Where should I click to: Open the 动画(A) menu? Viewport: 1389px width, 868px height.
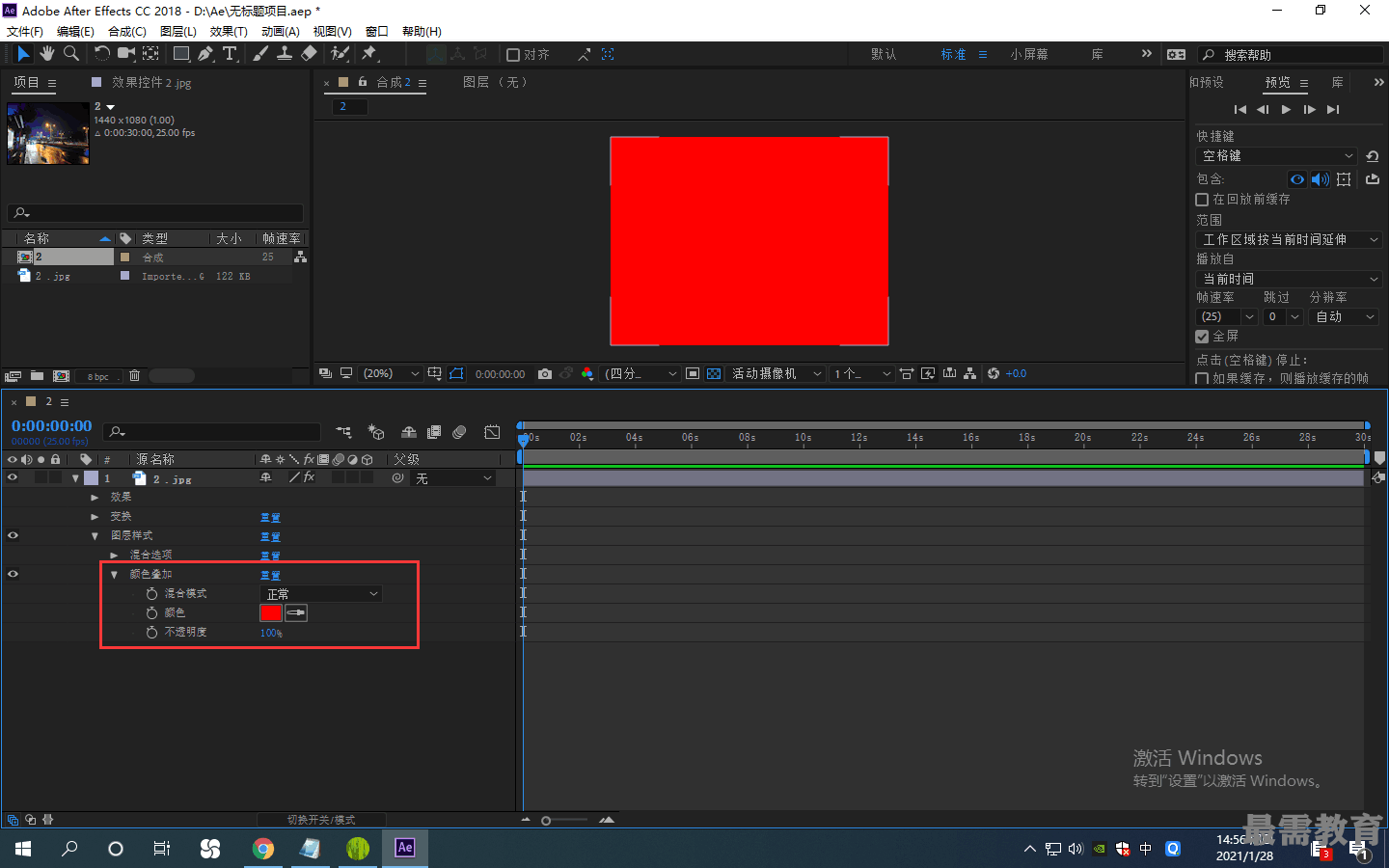pyautogui.click(x=281, y=32)
